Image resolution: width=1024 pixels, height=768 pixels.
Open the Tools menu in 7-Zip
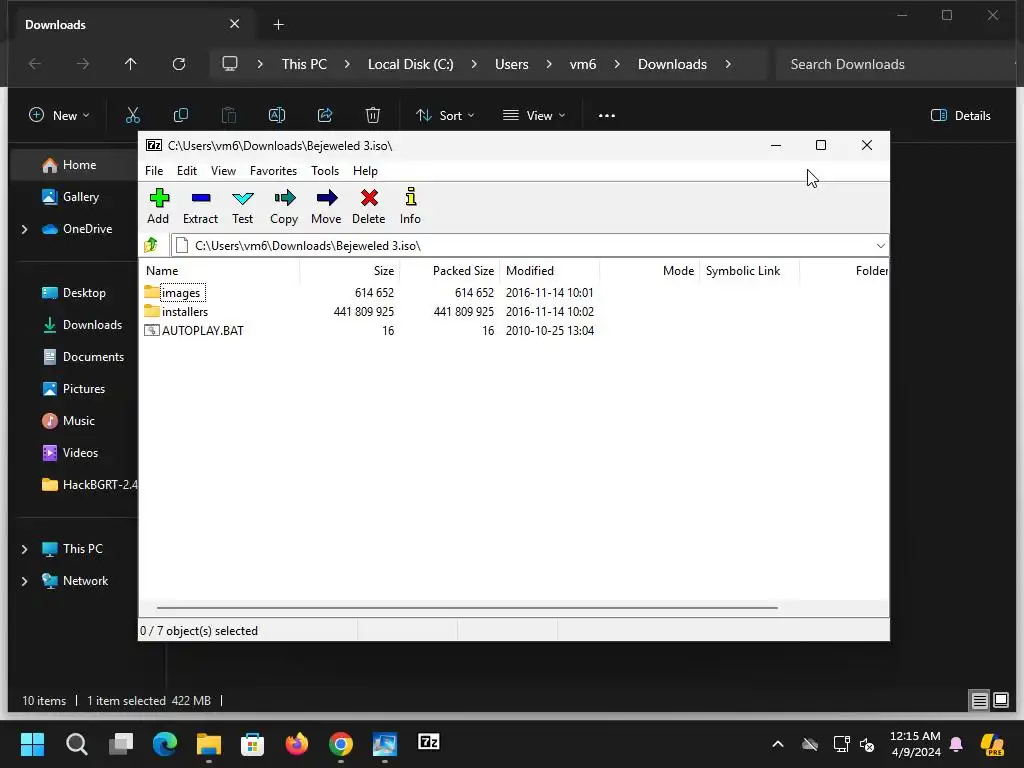(x=325, y=170)
